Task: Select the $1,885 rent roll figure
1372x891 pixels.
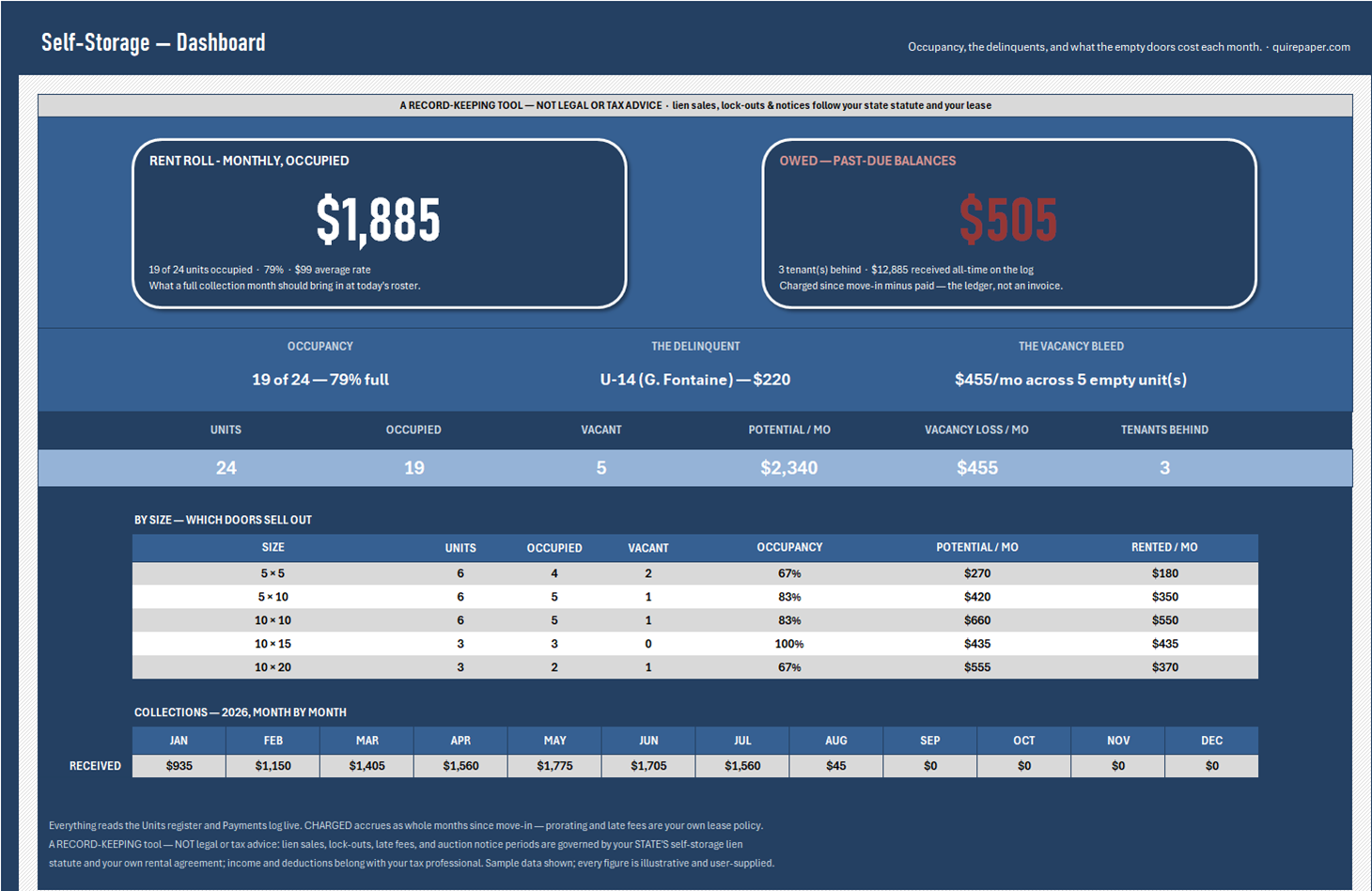Action: pos(378,219)
